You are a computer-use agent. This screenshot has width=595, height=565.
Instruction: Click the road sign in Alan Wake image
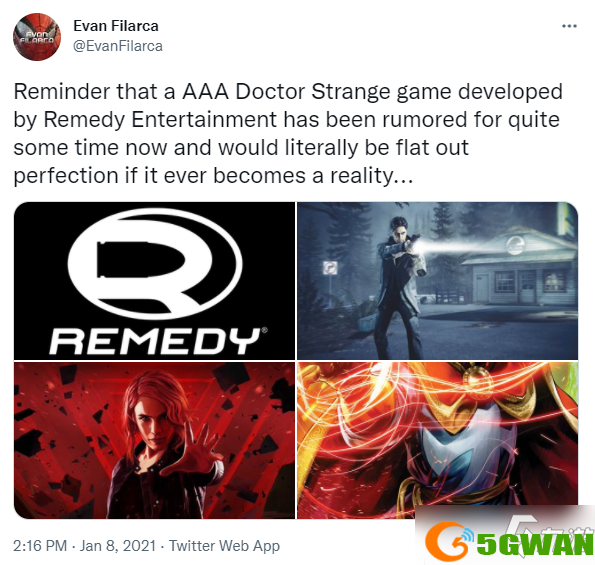tap(330, 268)
